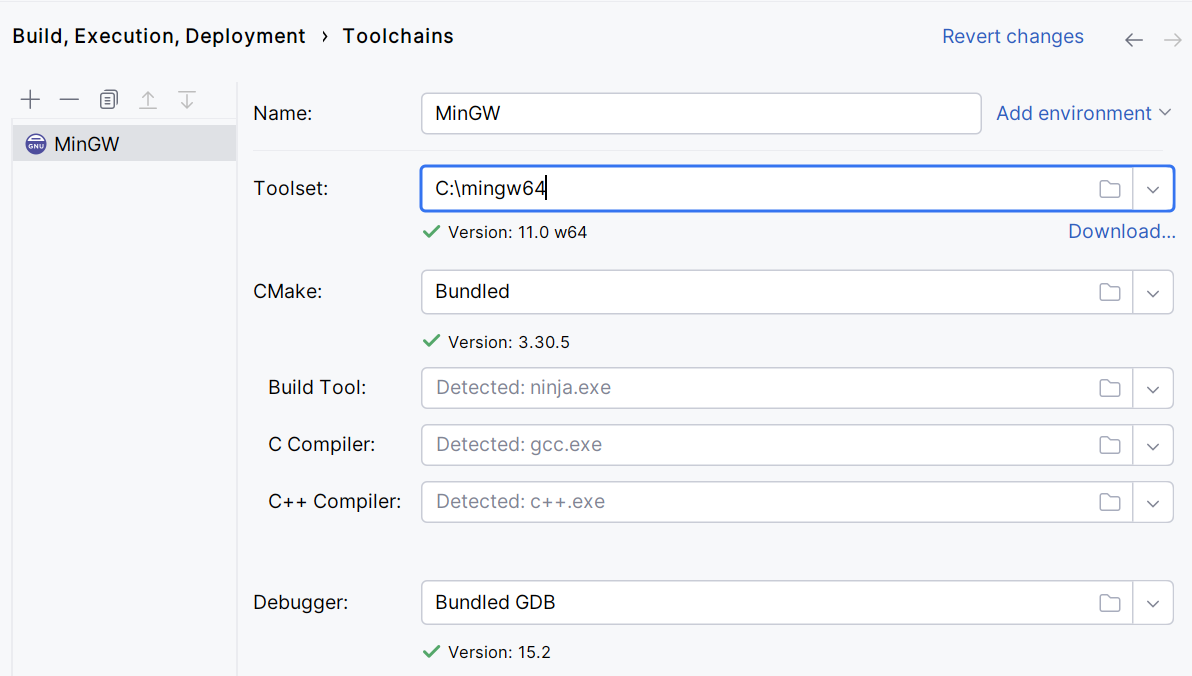Copy the MinGW toolchain via the duplicate icon
Viewport: 1192px width, 676px height.
pos(108,99)
